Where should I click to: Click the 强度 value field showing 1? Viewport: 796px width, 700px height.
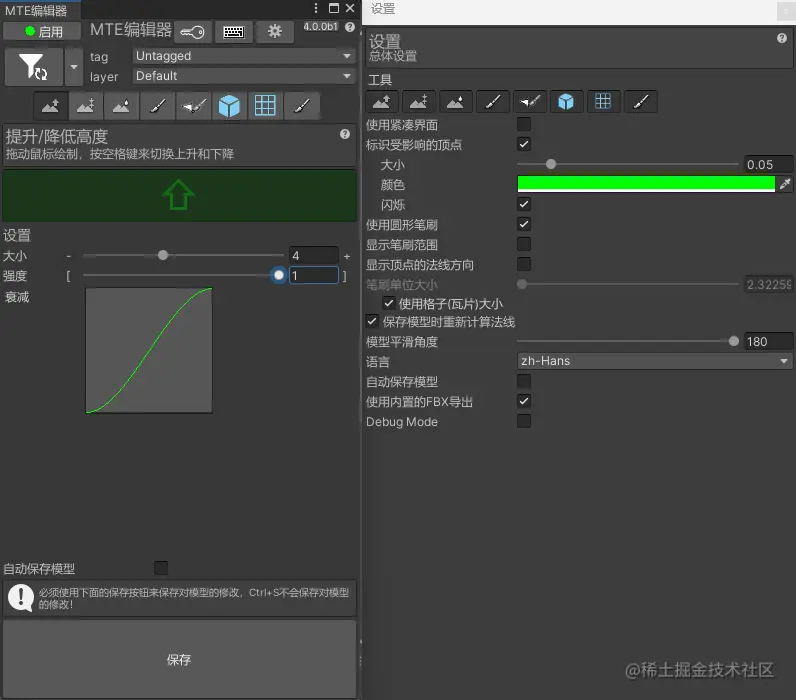(314, 276)
